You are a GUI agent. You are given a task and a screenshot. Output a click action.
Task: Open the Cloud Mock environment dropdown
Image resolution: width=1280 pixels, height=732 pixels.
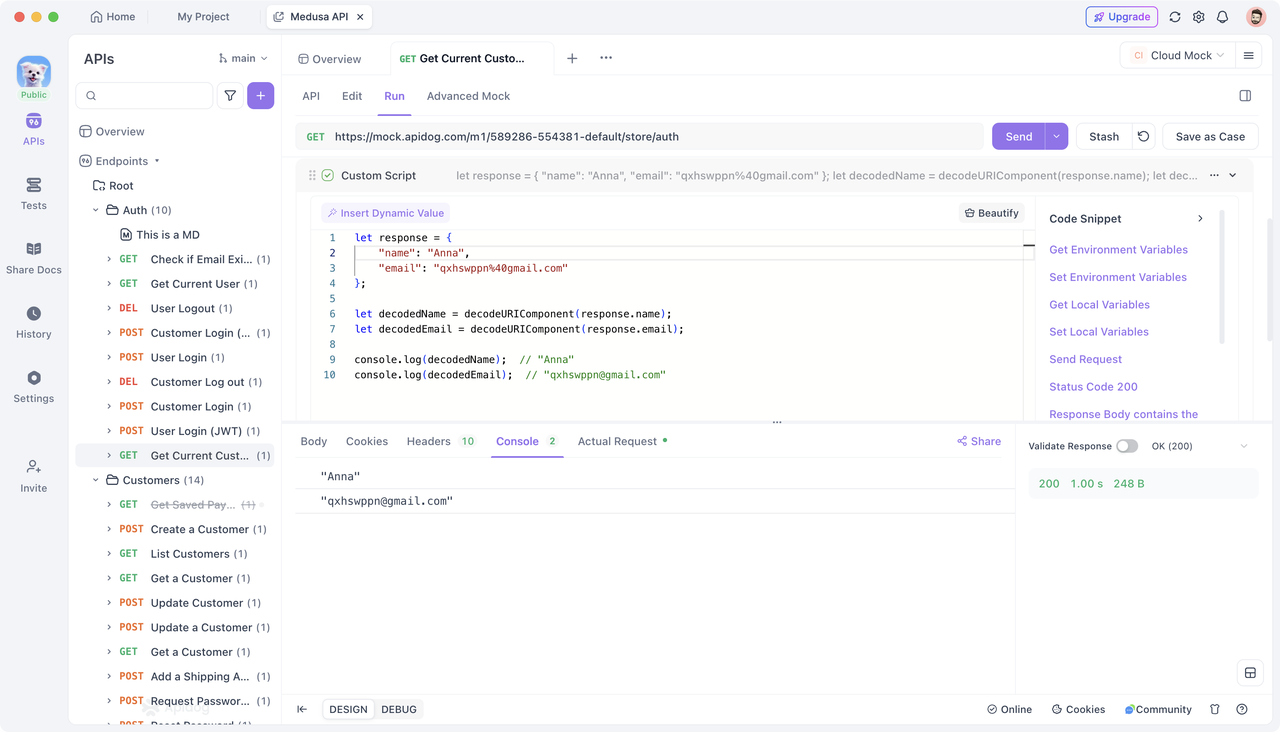pos(1176,56)
